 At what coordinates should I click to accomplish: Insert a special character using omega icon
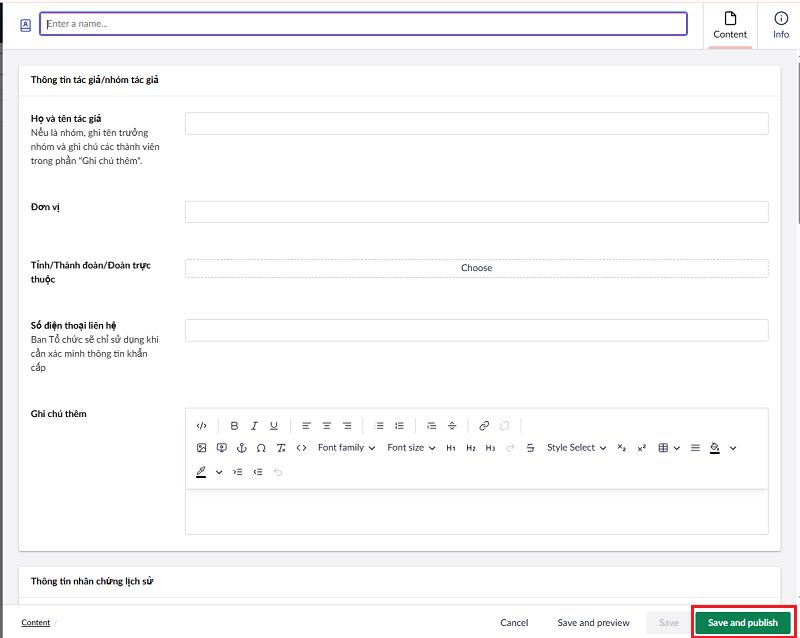[261, 448]
